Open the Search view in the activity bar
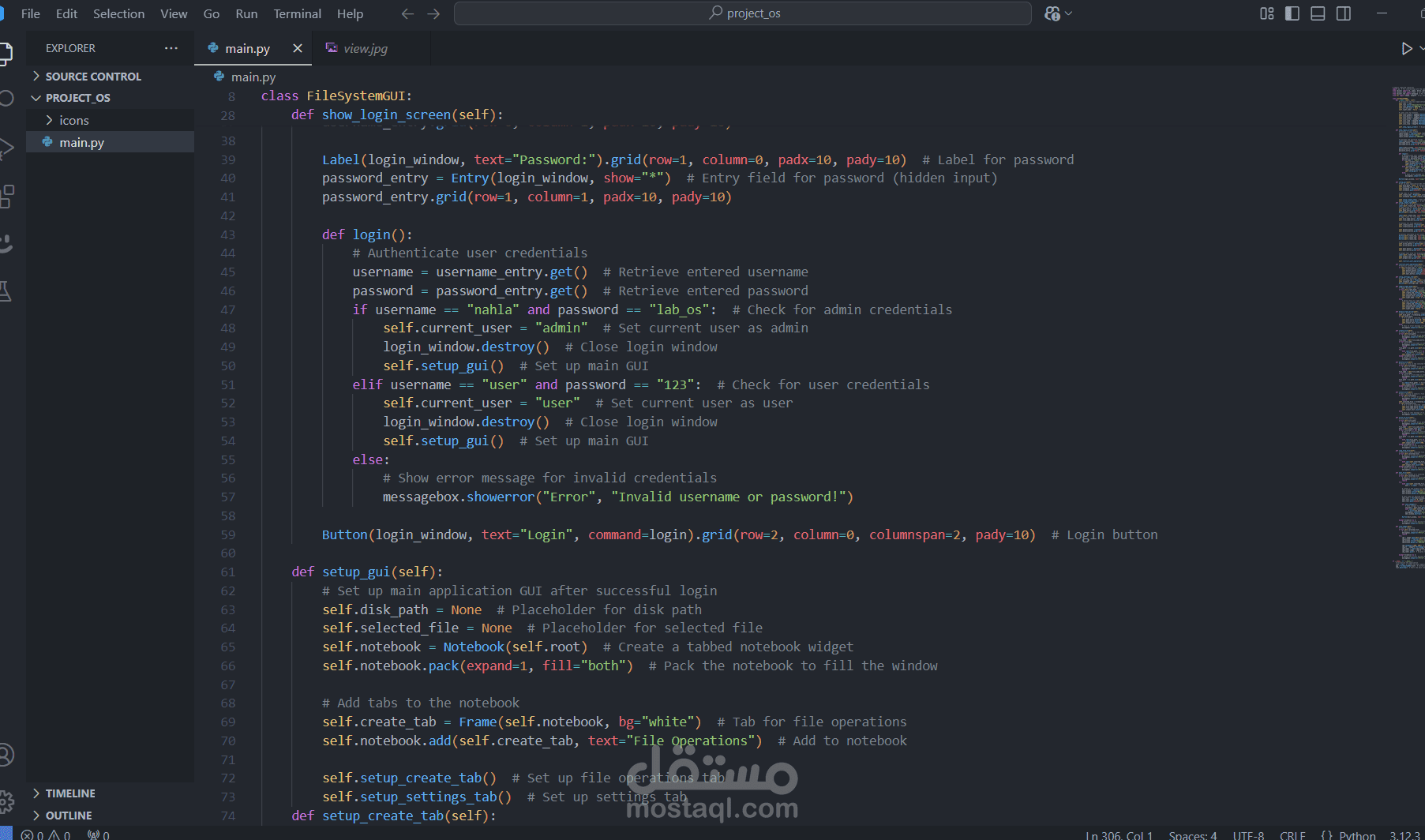Screen dimensions: 1425x840 [x=6, y=98]
